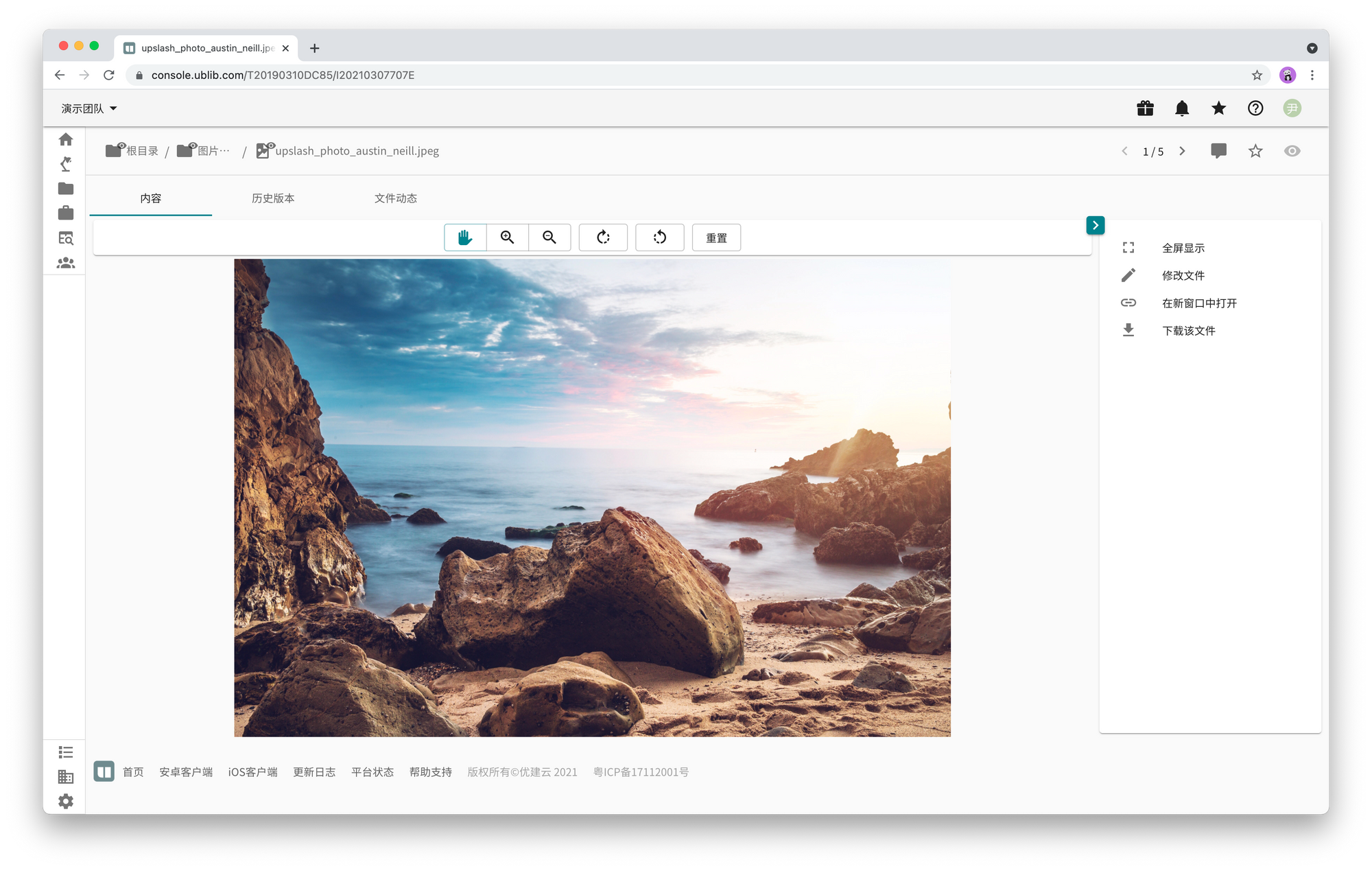Open notifications bell
Image resolution: width=1372 pixels, height=871 pixels.
[1182, 108]
